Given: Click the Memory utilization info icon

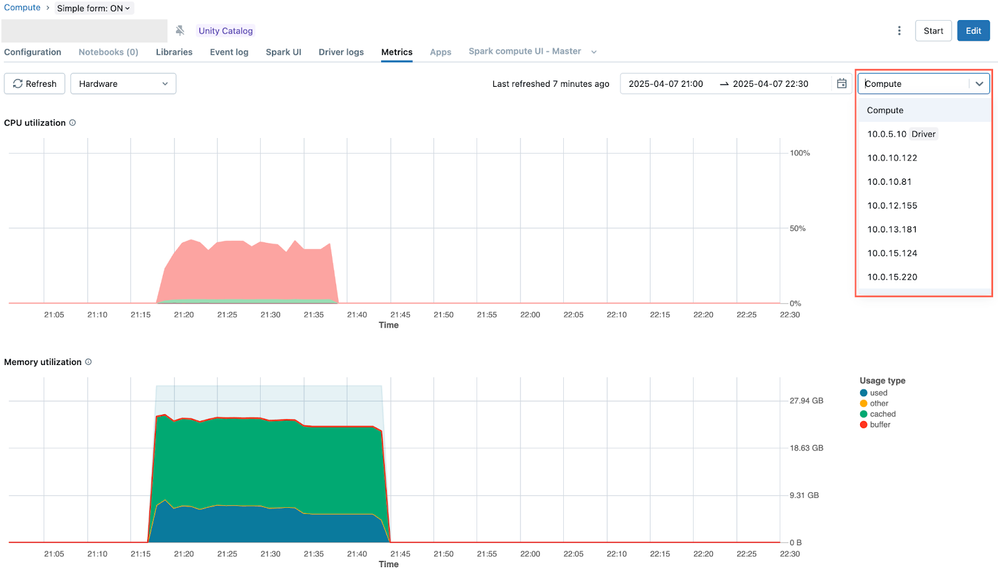Looking at the screenshot, I should tap(88, 362).
